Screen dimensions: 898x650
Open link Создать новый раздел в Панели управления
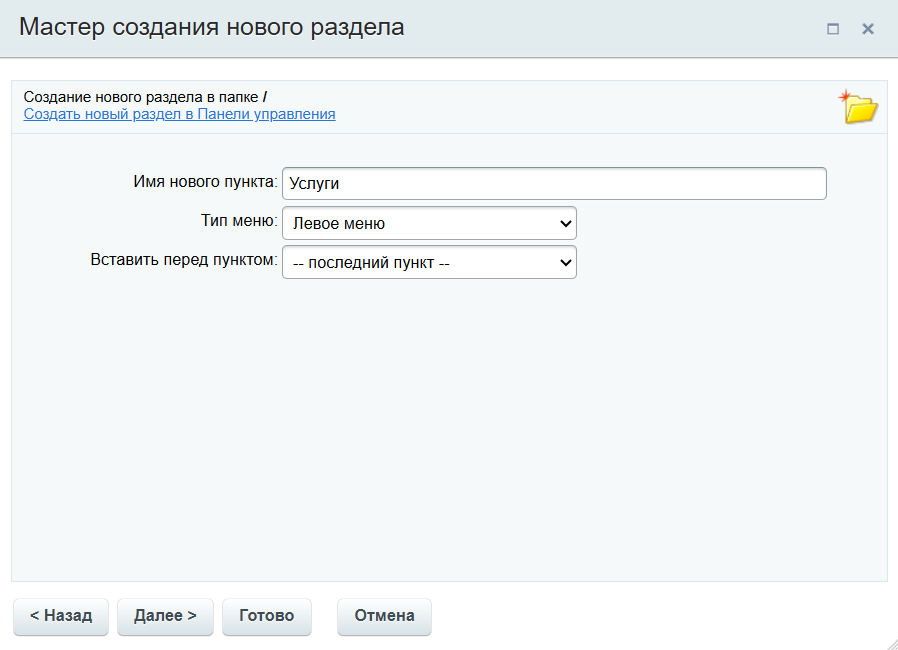[179, 114]
